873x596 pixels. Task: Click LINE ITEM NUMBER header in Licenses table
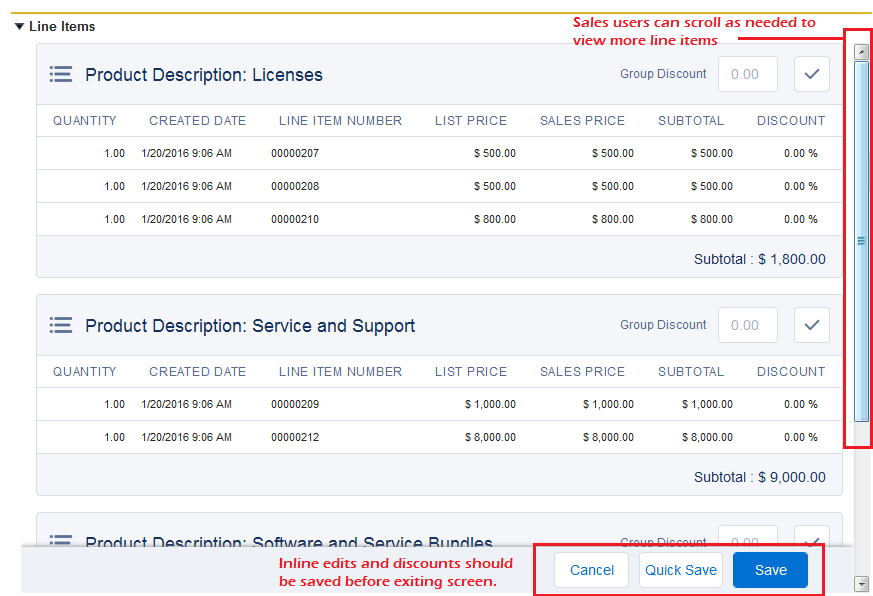tap(340, 120)
